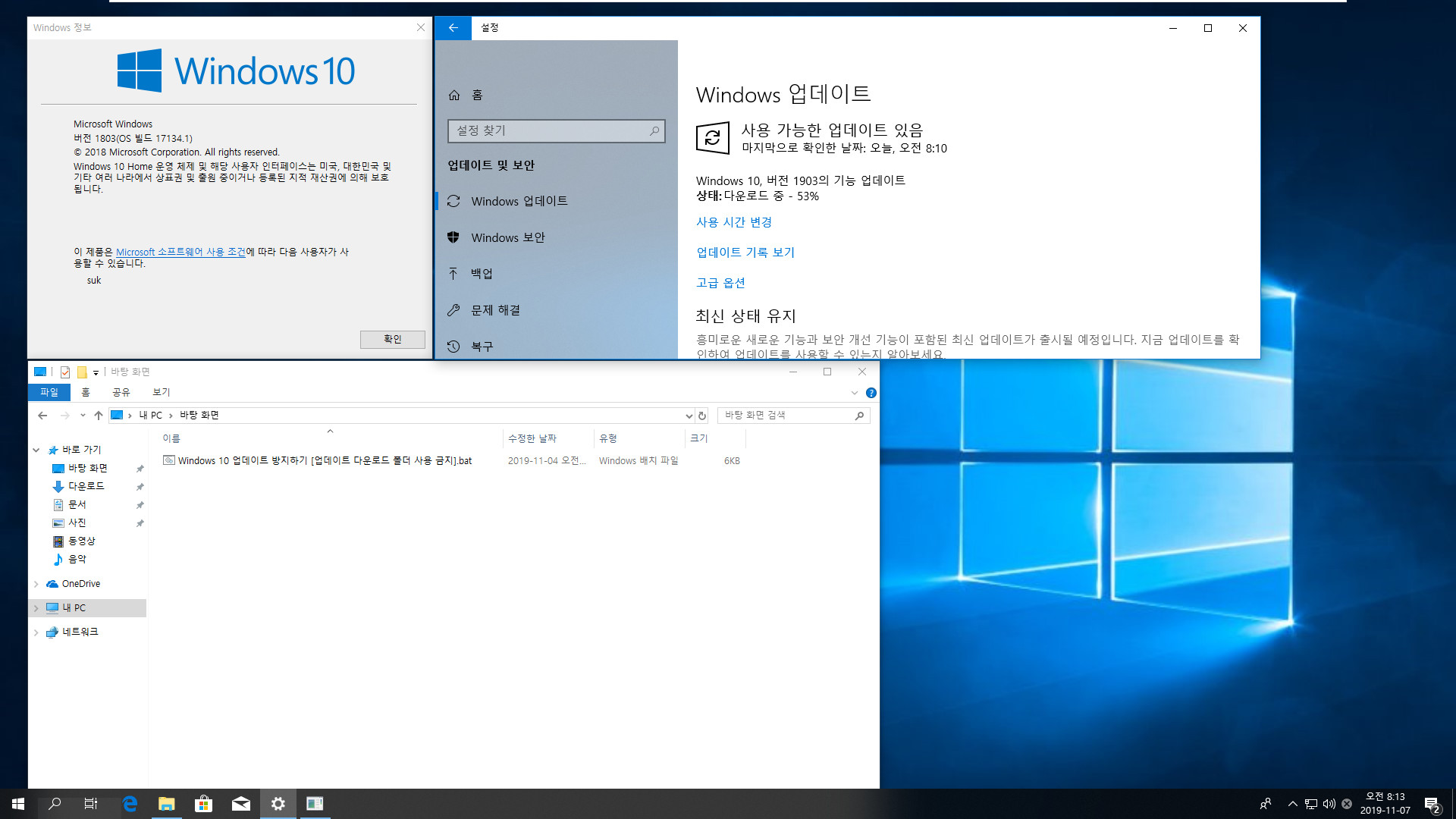Open Action Center notifications
Viewport: 1456px width, 819px height.
click(x=1432, y=805)
